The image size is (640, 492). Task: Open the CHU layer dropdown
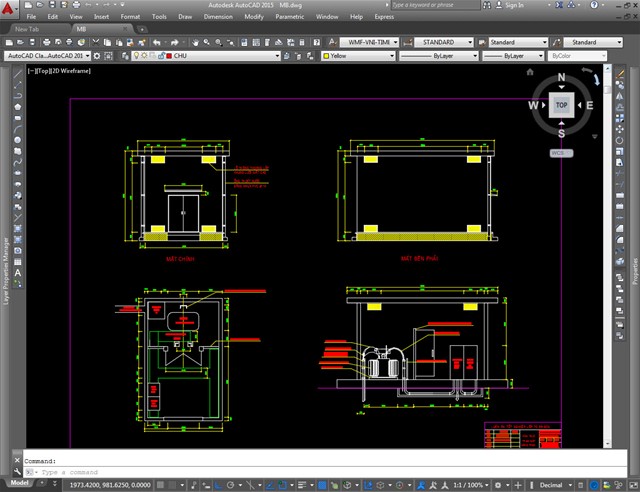pyautogui.click(x=206, y=56)
